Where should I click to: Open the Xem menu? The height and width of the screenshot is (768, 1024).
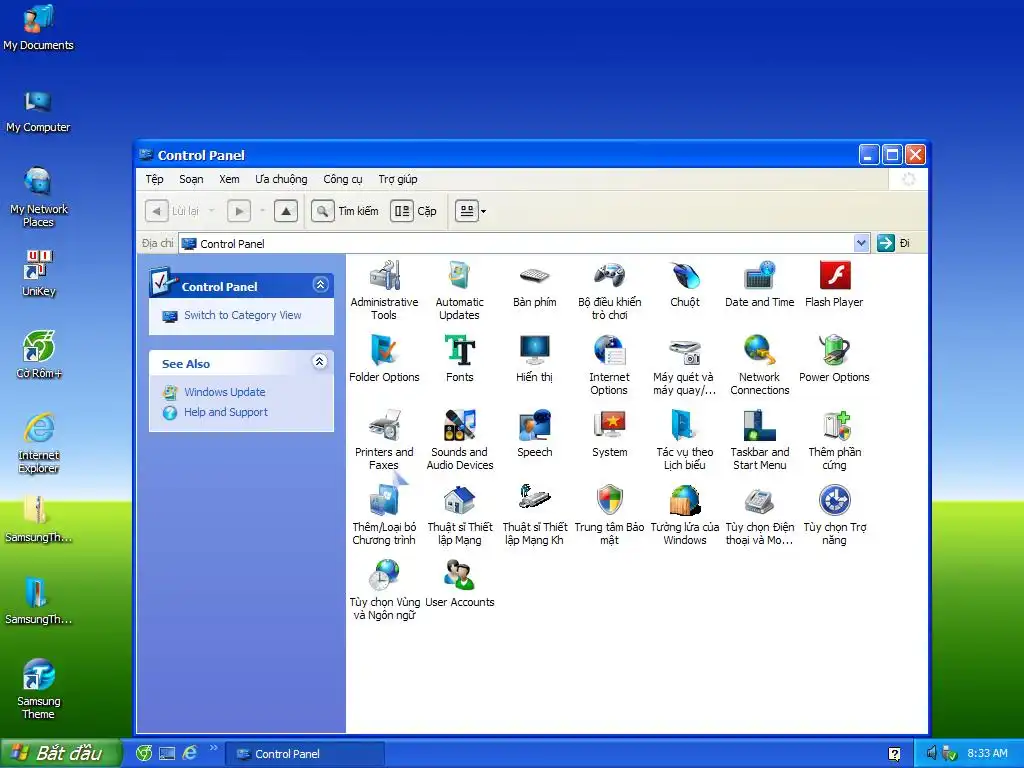click(229, 179)
